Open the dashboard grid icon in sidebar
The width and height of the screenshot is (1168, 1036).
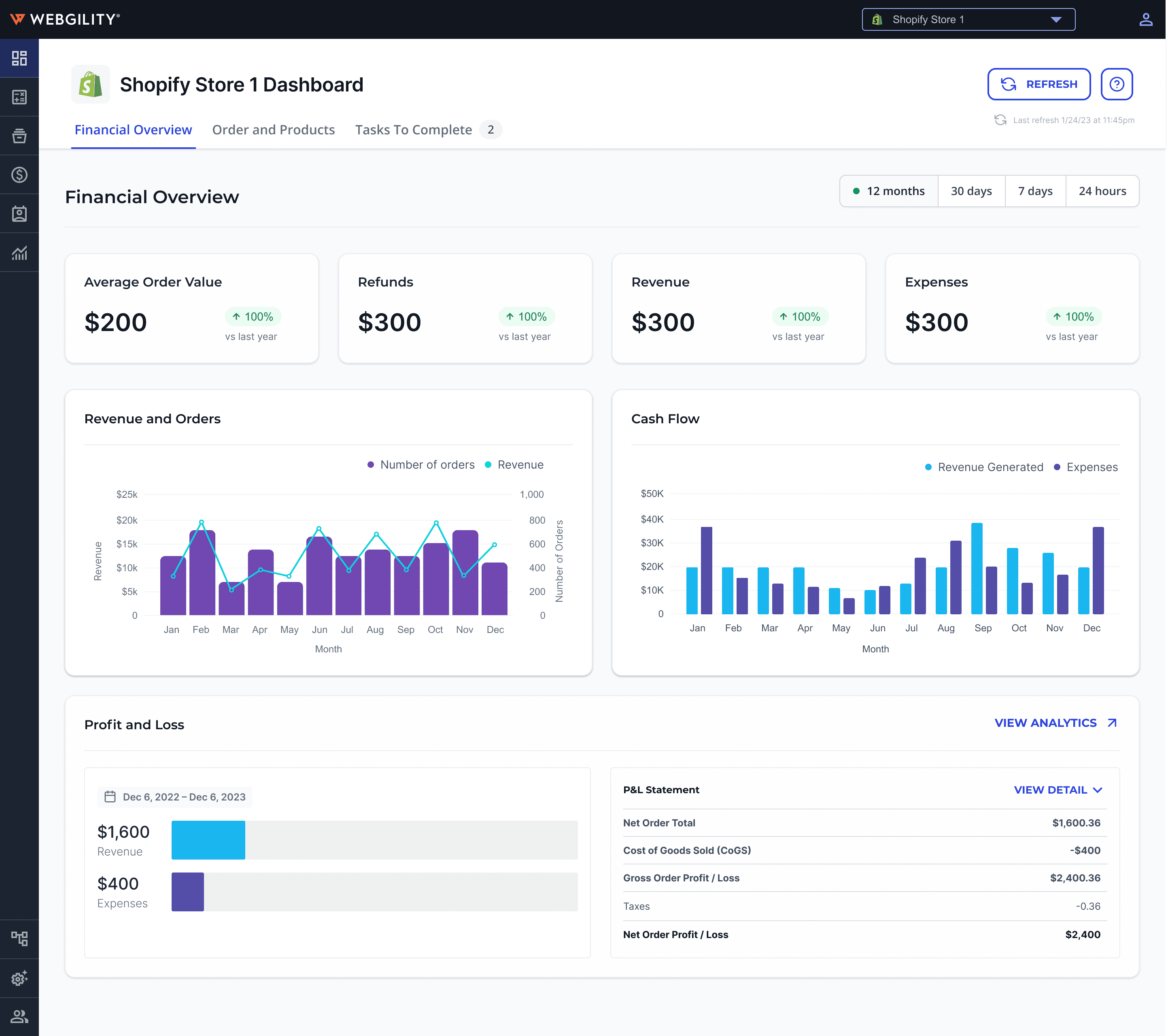19,58
